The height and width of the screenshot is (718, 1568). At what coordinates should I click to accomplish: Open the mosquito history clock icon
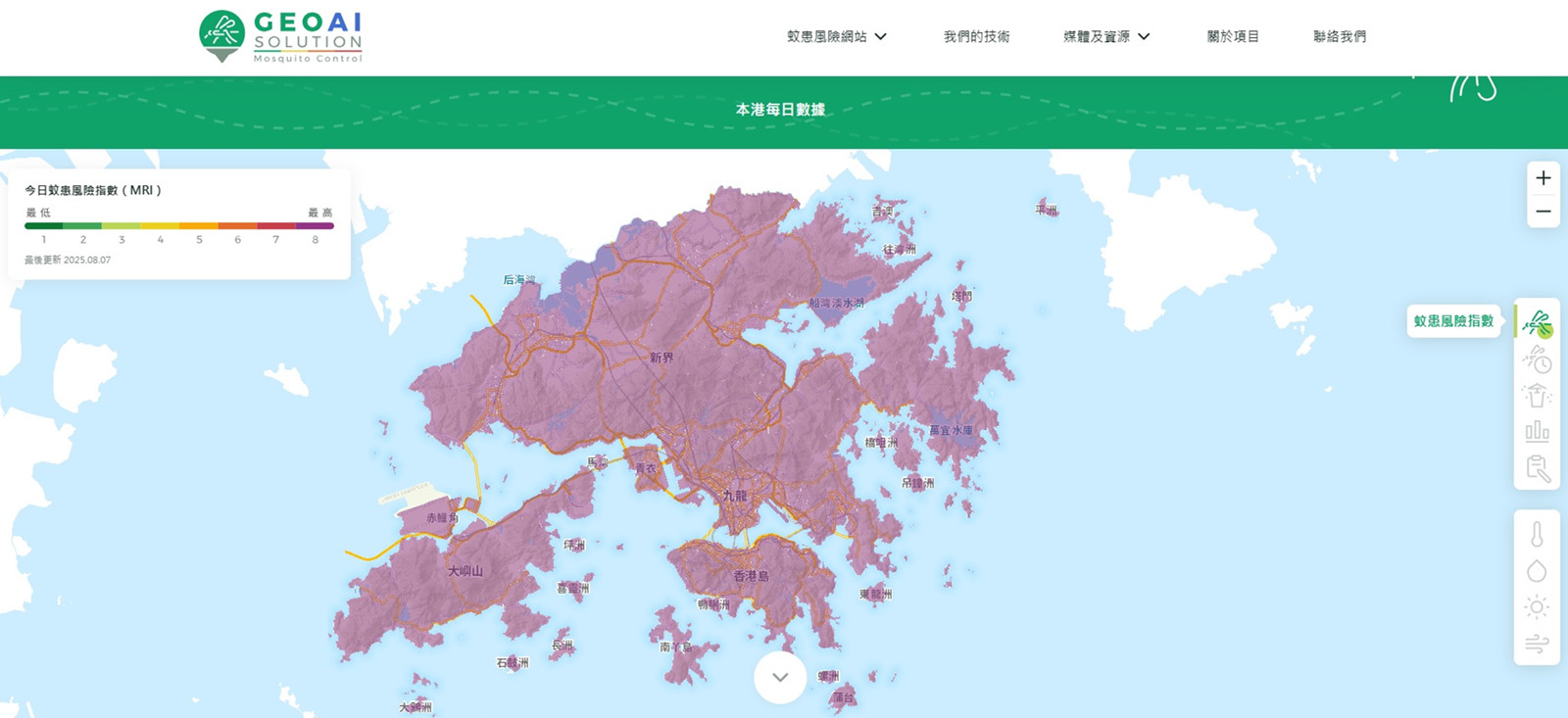(x=1537, y=359)
